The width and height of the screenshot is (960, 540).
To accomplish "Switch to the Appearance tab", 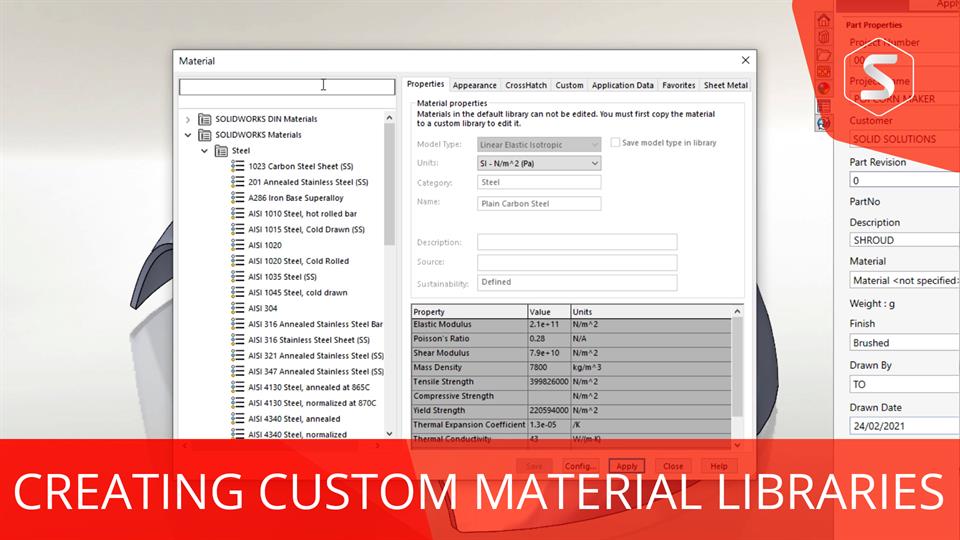I will click(474, 86).
